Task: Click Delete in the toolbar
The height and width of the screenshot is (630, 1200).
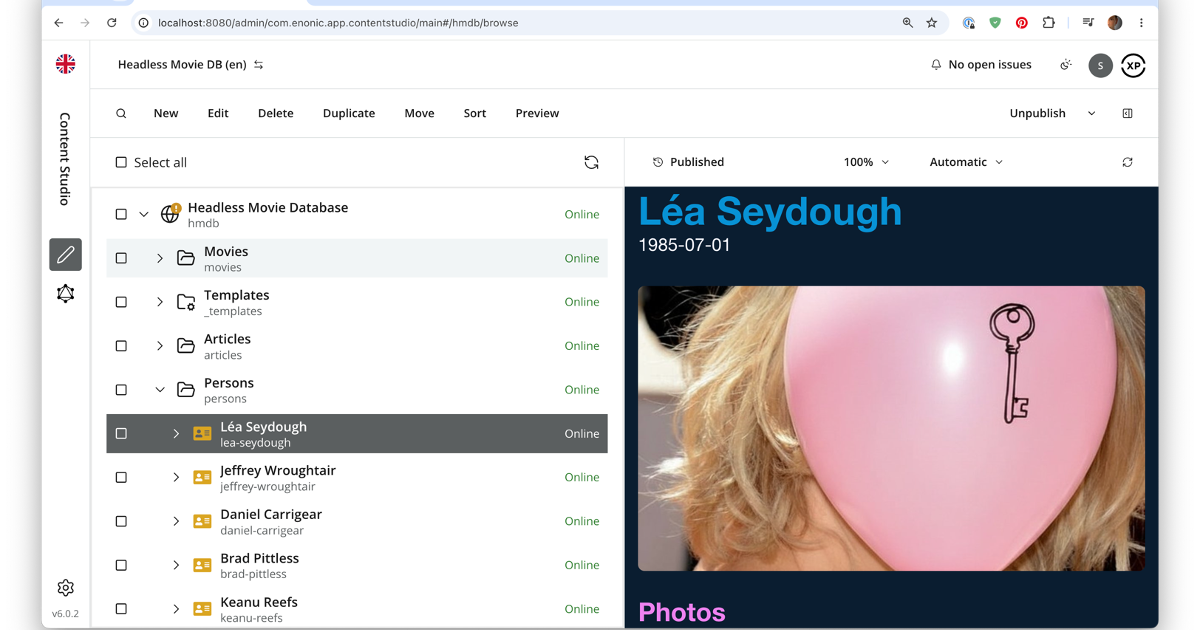Action: [x=276, y=113]
